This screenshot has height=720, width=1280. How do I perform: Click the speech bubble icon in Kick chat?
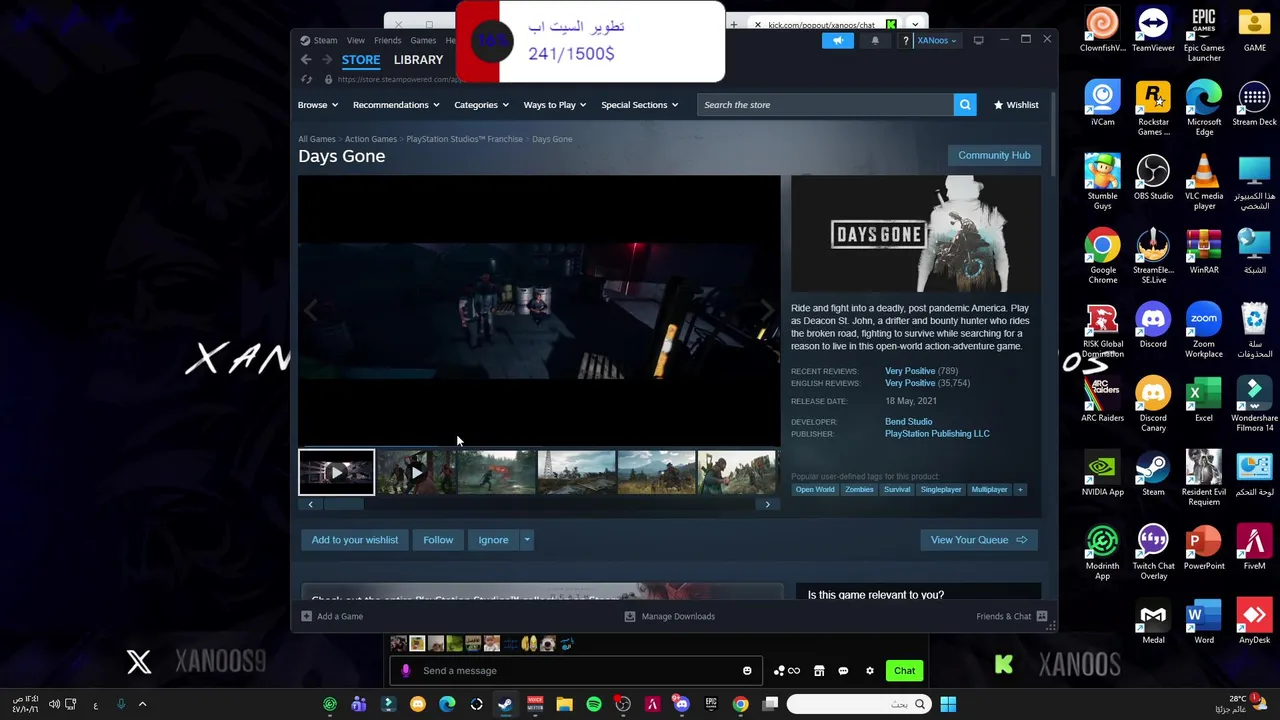843,671
